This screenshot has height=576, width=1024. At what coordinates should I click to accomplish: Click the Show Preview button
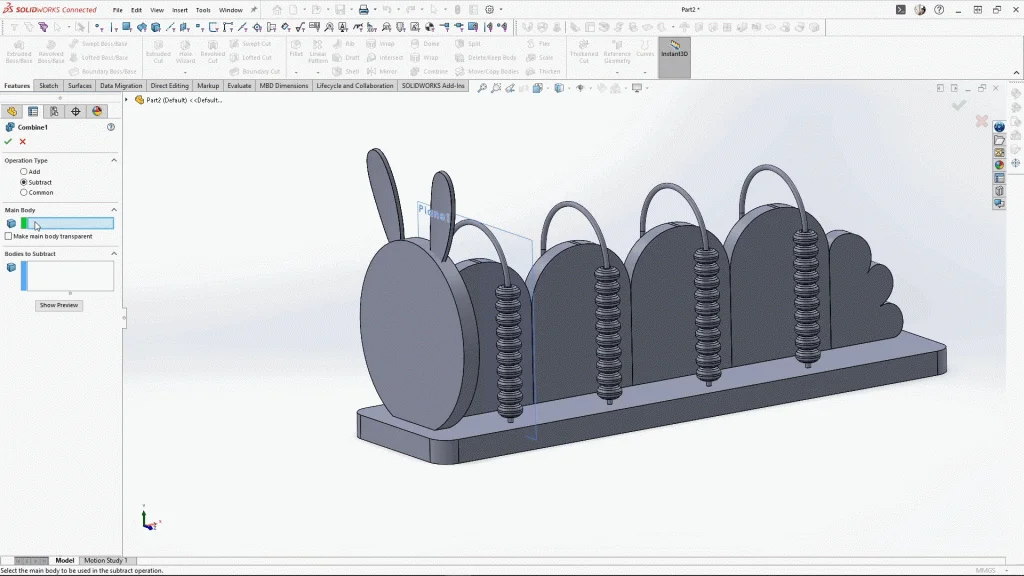[59, 305]
